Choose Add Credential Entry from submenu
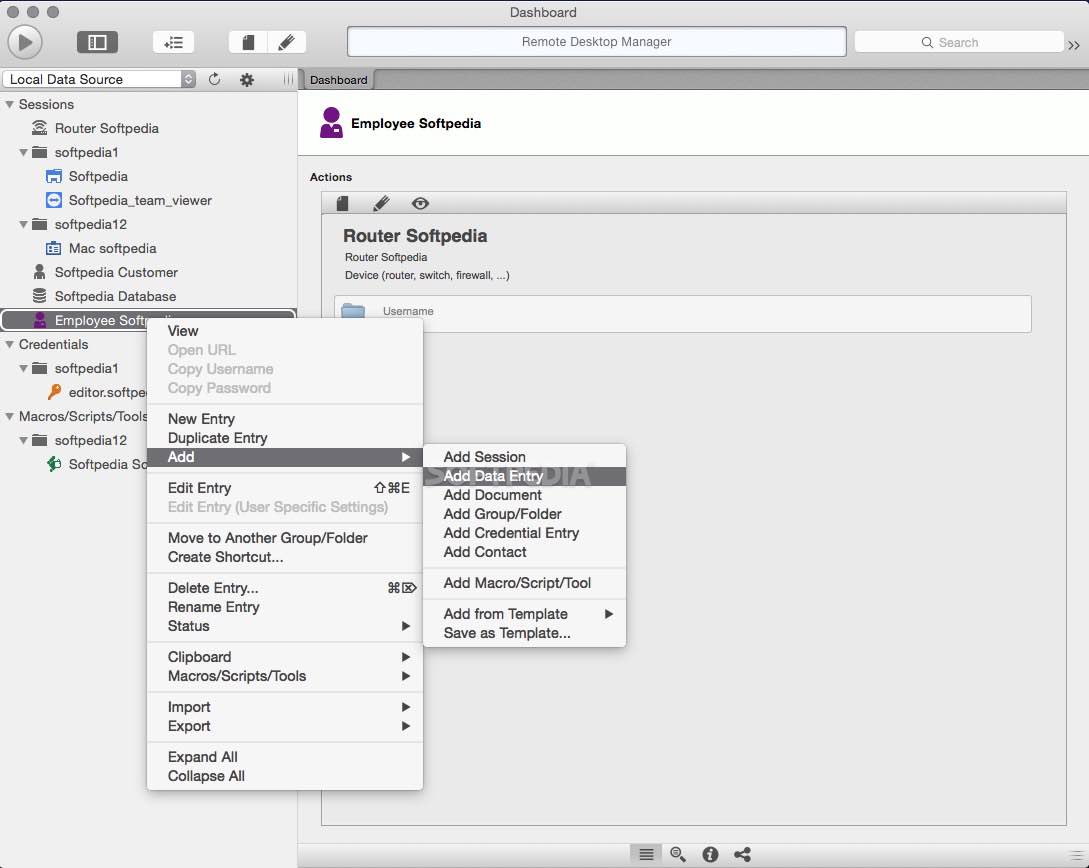This screenshot has height=868, width=1089. click(x=524, y=533)
